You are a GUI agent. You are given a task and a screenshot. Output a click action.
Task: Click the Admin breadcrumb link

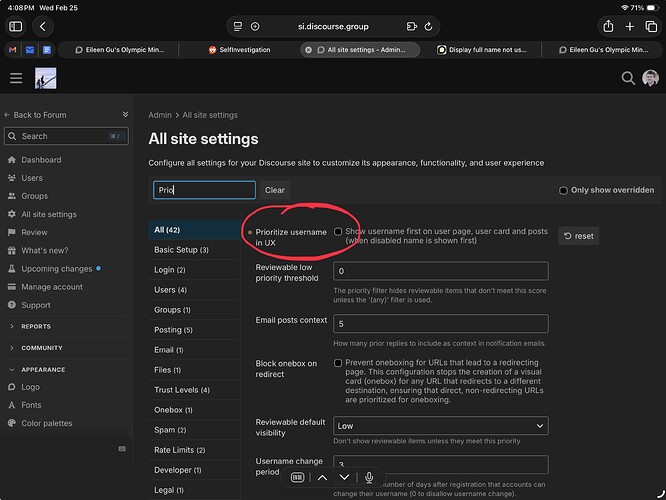pyautogui.click(x=160, y=115)
